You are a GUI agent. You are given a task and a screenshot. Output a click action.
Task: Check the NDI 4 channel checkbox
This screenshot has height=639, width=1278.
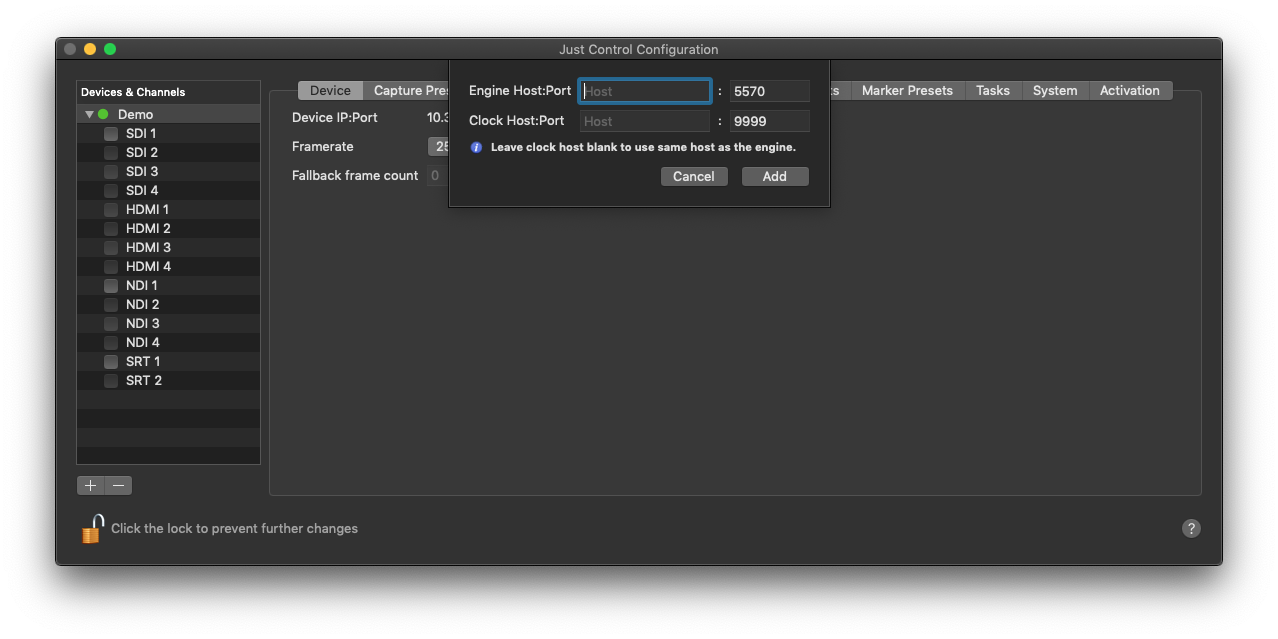click(x=111, y=342)
